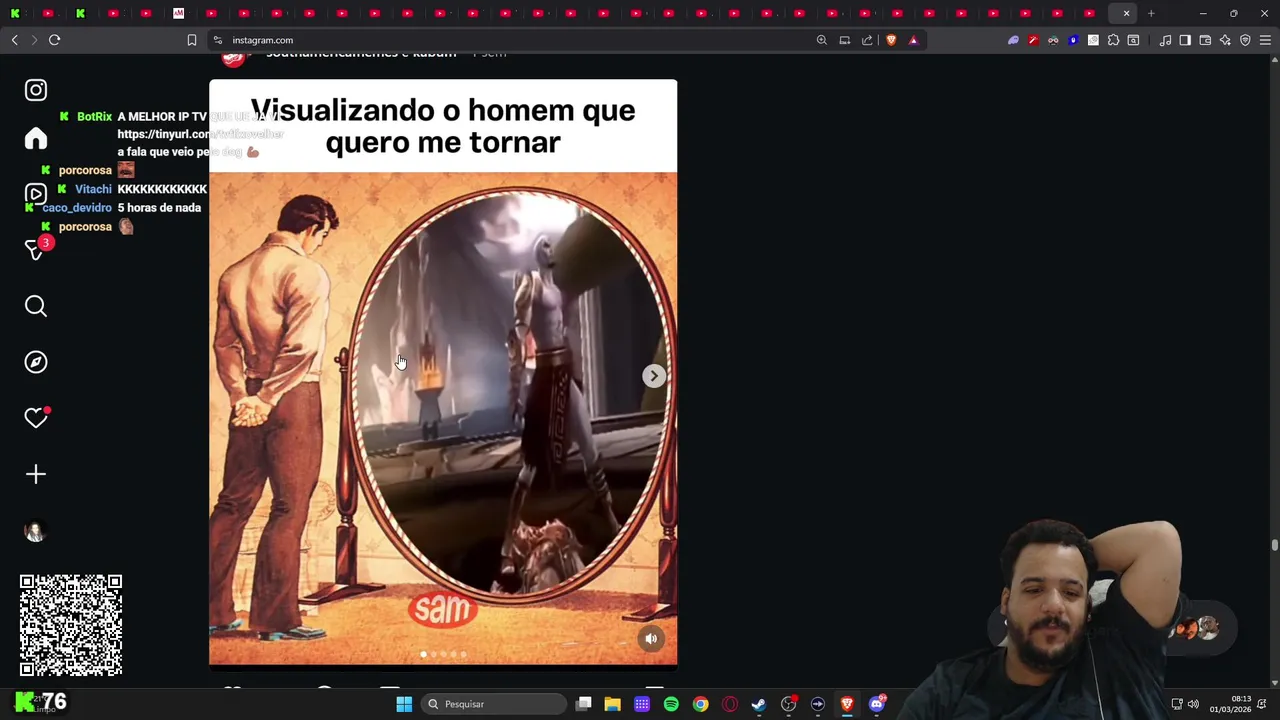
Task: Open Discord from the taskbar
Action: click(877, 704)
